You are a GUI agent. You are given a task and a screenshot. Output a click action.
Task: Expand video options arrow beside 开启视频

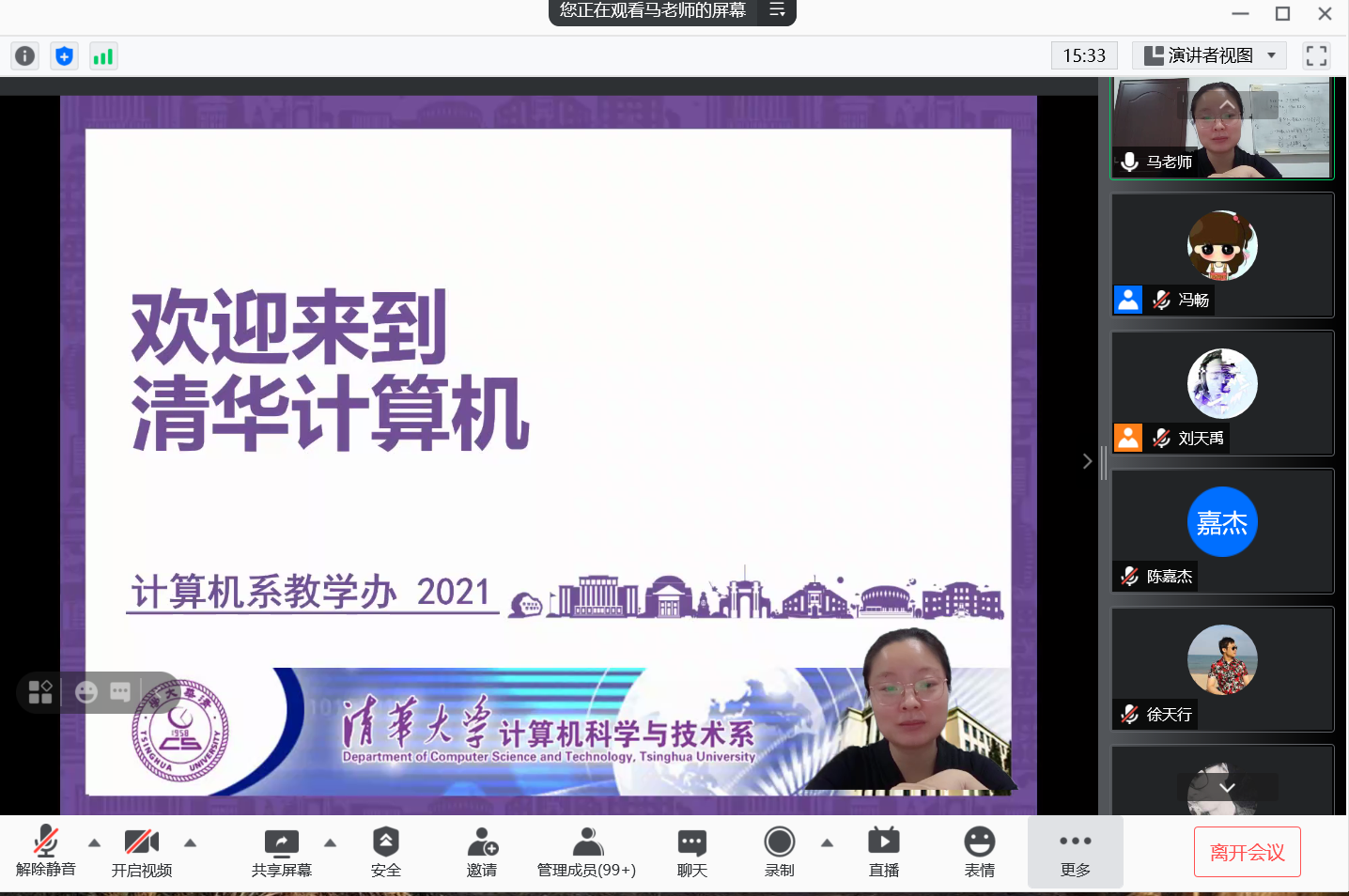coord(190,842)
